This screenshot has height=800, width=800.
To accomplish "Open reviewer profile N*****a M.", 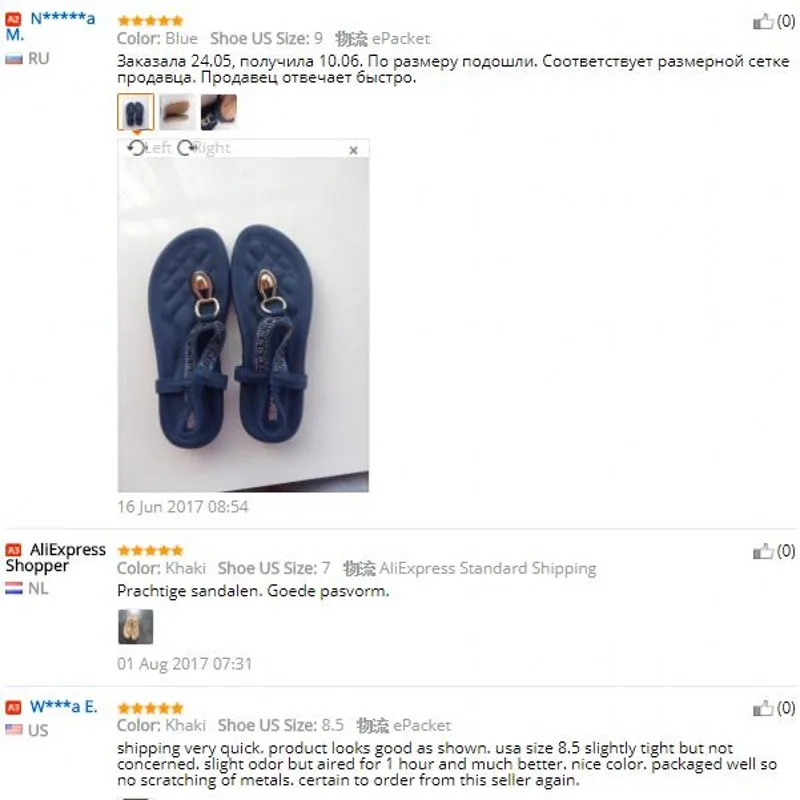I will (50, 27).
